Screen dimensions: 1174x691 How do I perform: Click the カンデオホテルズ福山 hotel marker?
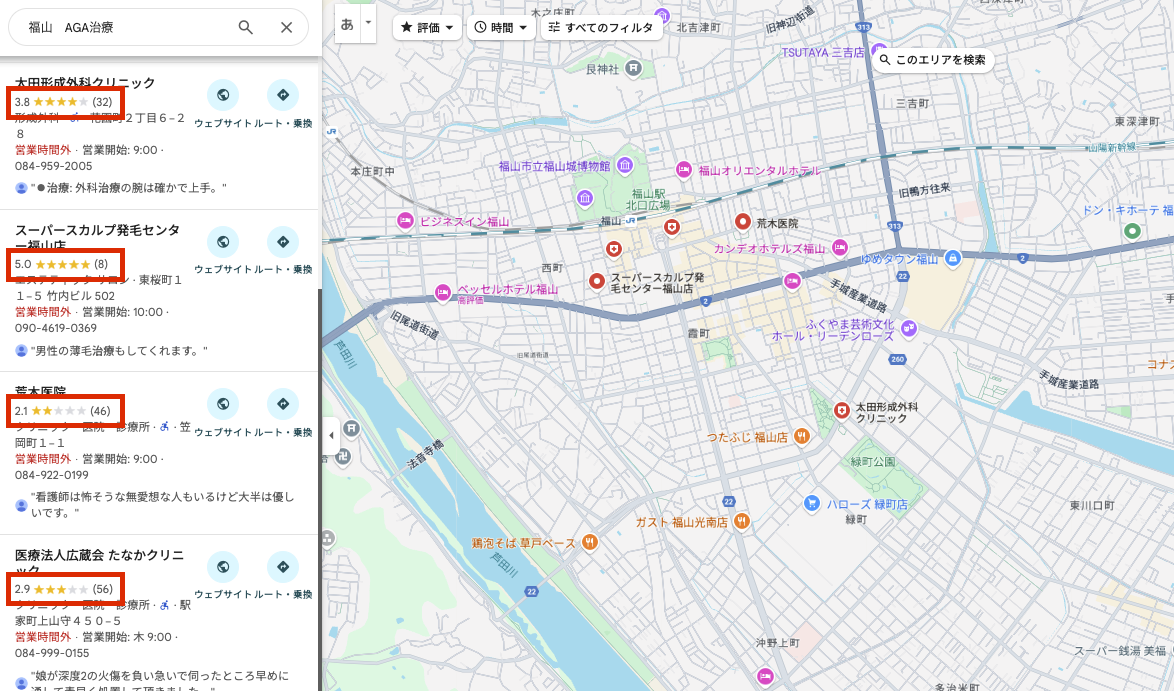840,248
